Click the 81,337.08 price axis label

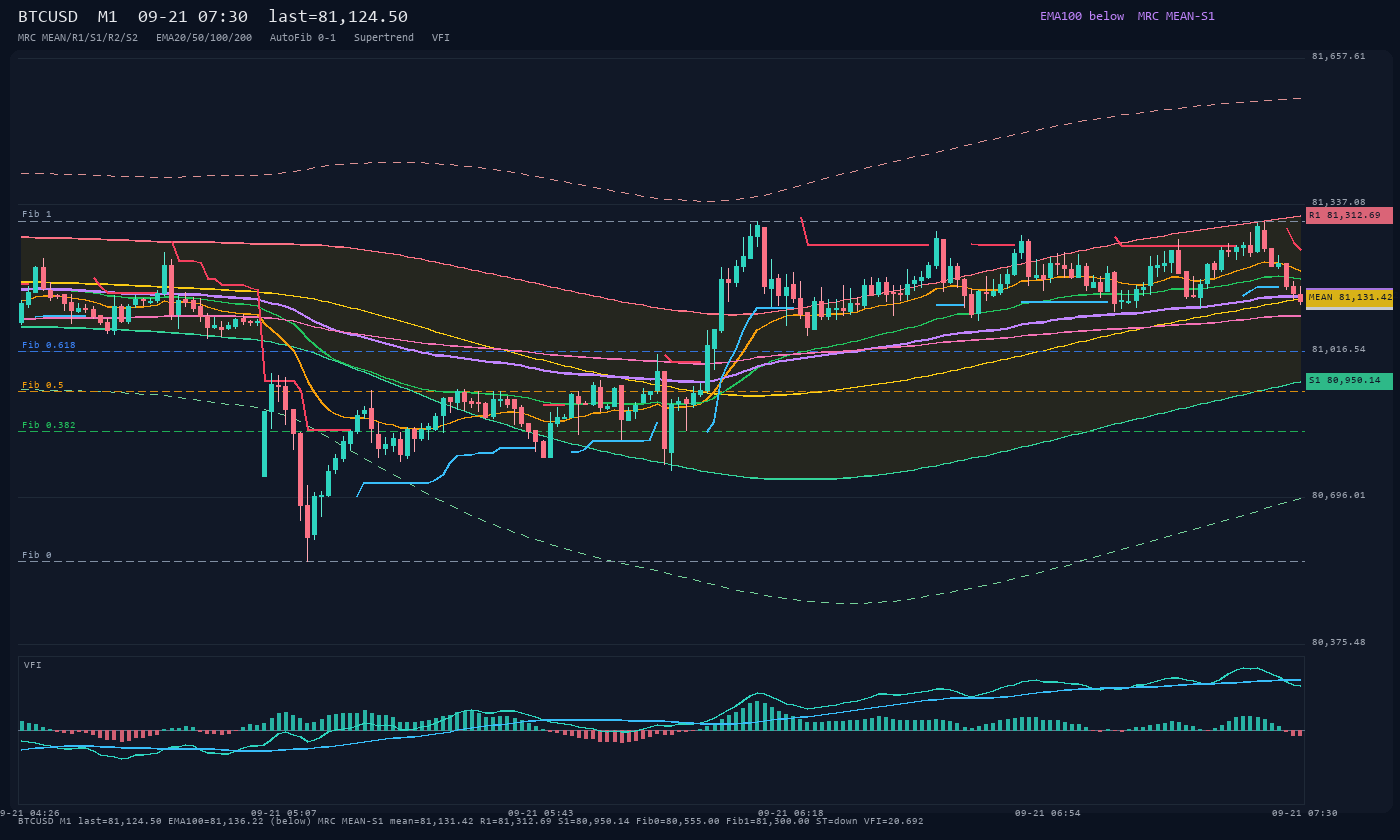point(1338,202)
